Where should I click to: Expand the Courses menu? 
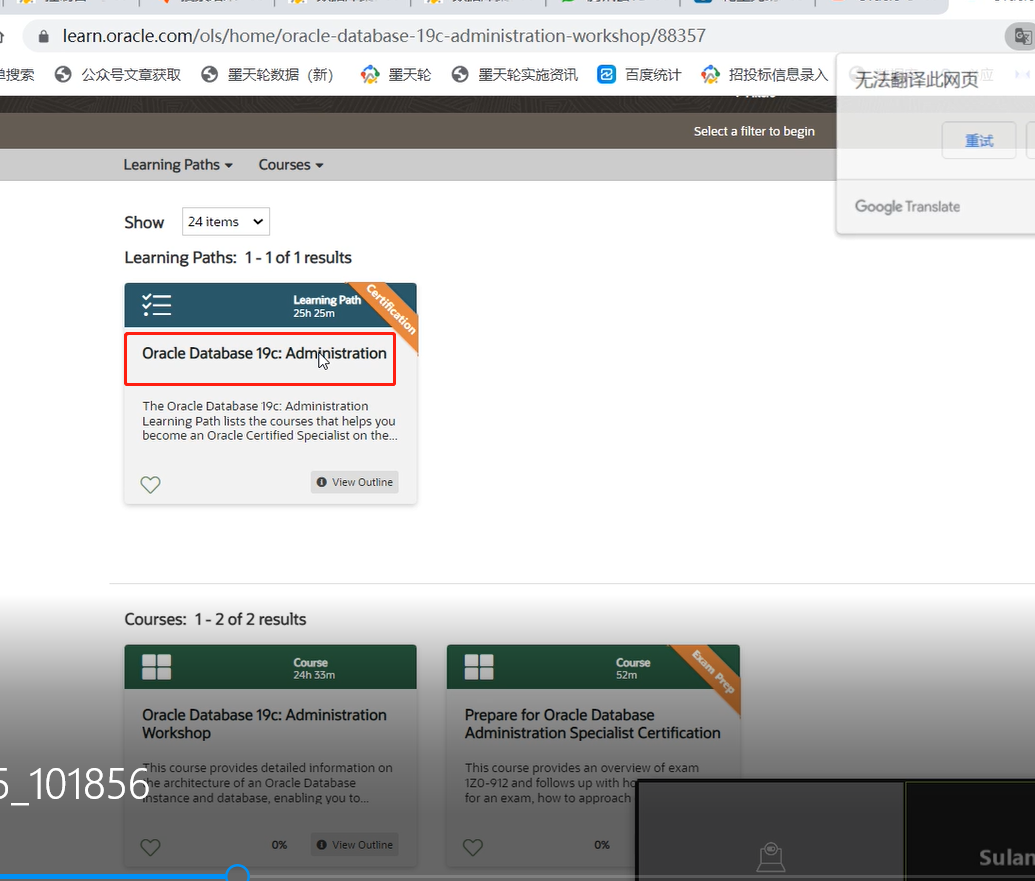point(290,165)
